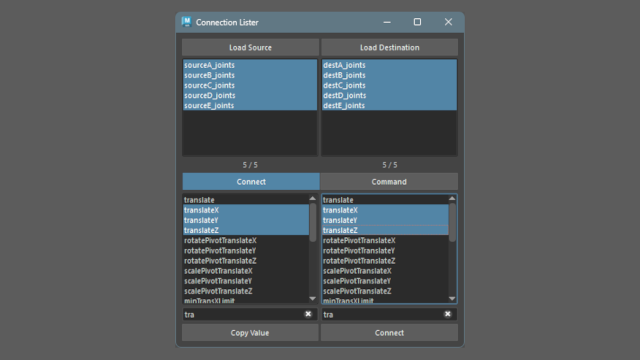This screenshot has width=640, height=360.
Task: Select sourceC_joints in the source list
Action: point(250,85)
